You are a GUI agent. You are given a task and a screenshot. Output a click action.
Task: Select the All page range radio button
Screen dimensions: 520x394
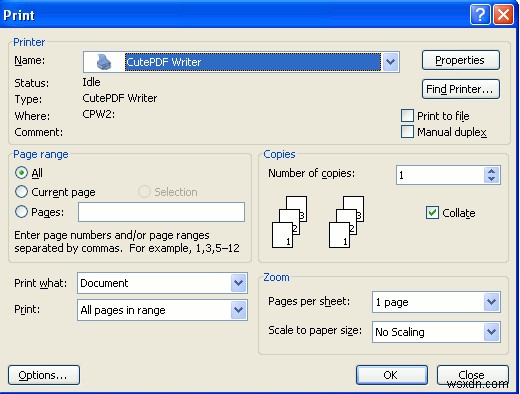pos(21,173)
